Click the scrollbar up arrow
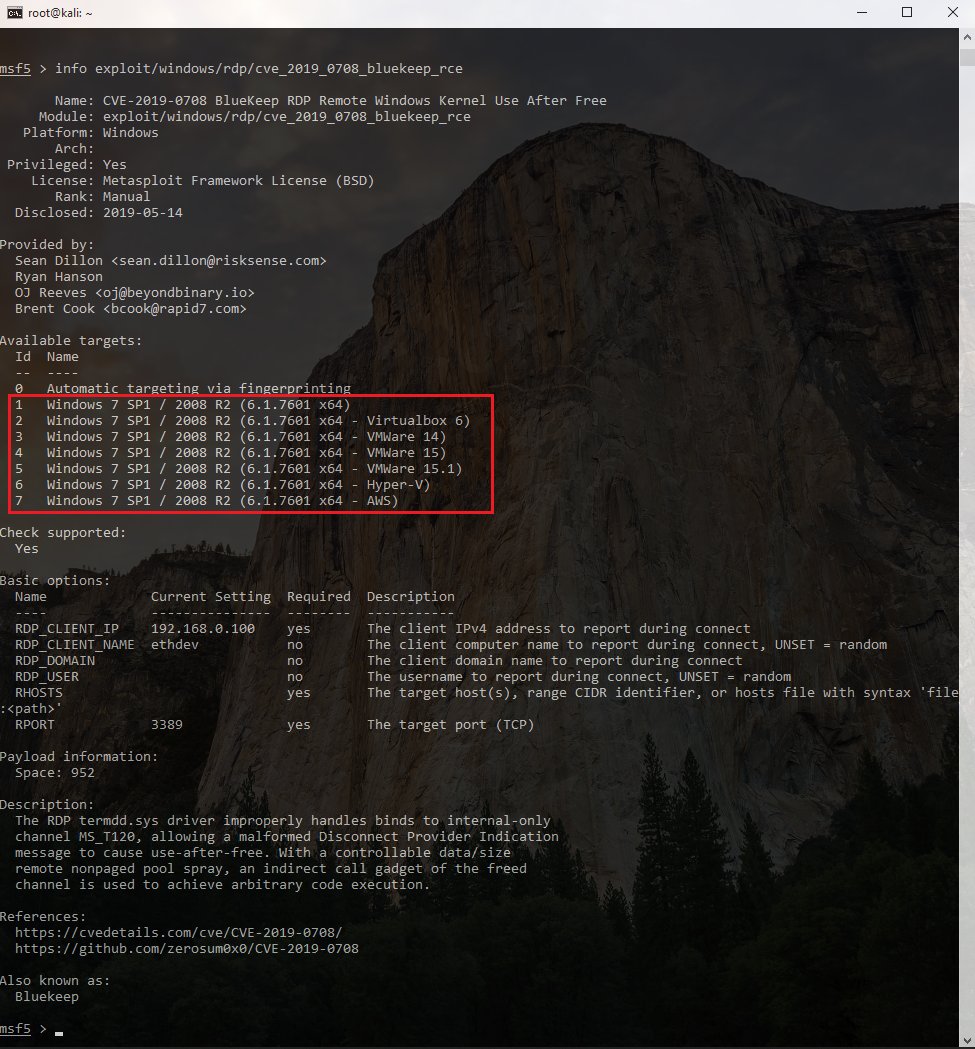975x1049 pixels. click(967, 37)
